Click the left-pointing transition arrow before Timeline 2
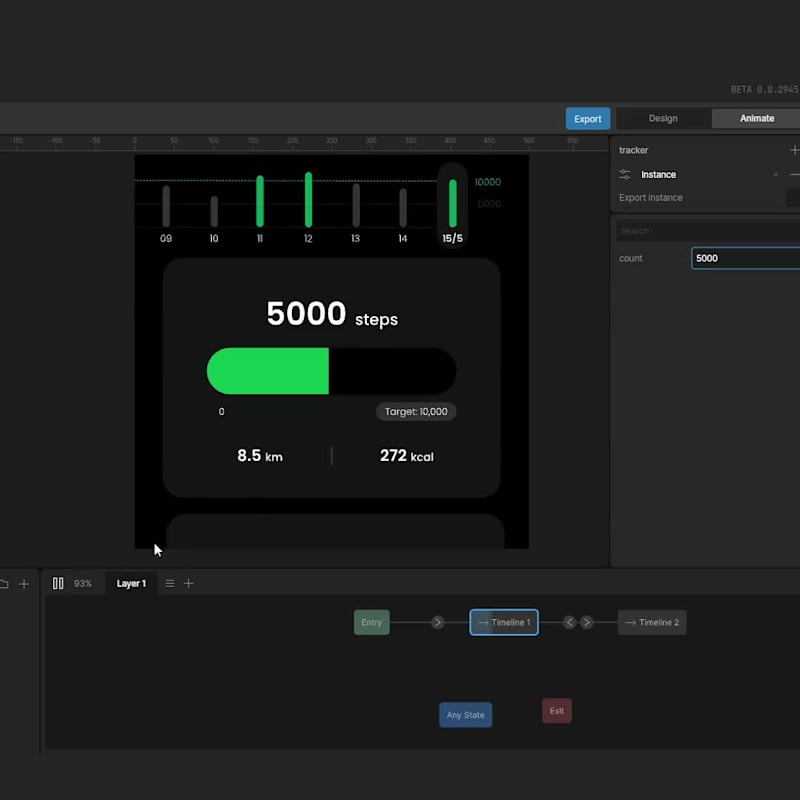Screen dimensions: 800x800 pos(569,622)
